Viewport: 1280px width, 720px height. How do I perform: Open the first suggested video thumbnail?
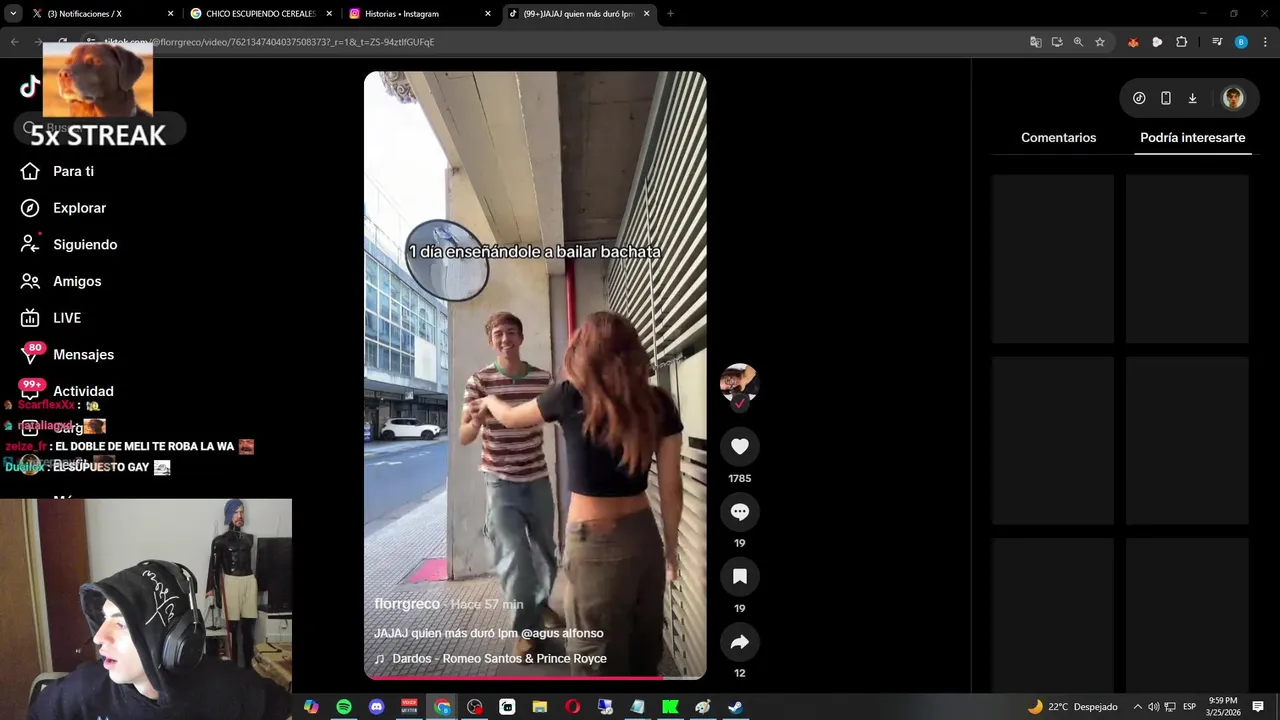coord(1052,259)
